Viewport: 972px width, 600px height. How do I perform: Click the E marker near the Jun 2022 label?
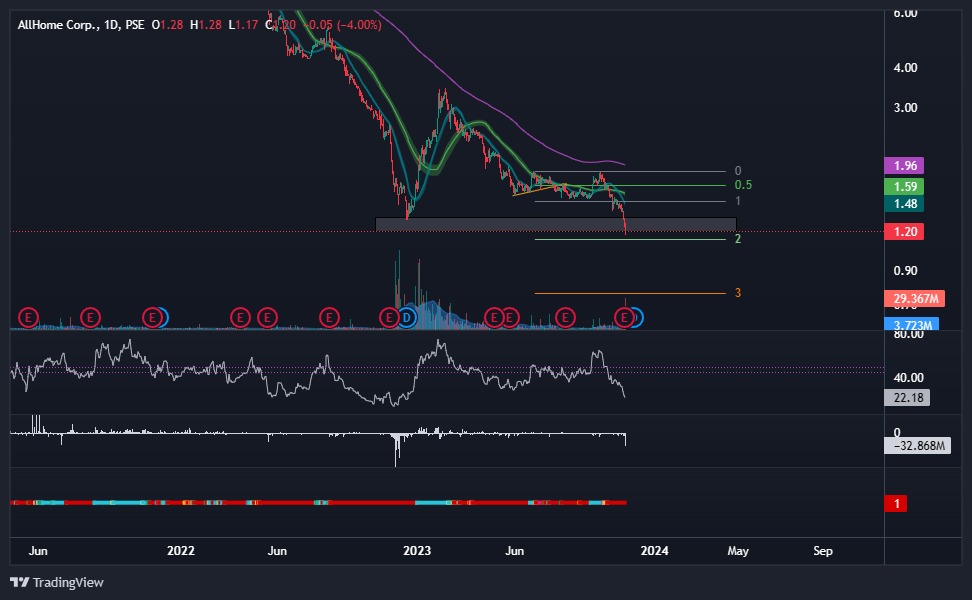[266, 317]
